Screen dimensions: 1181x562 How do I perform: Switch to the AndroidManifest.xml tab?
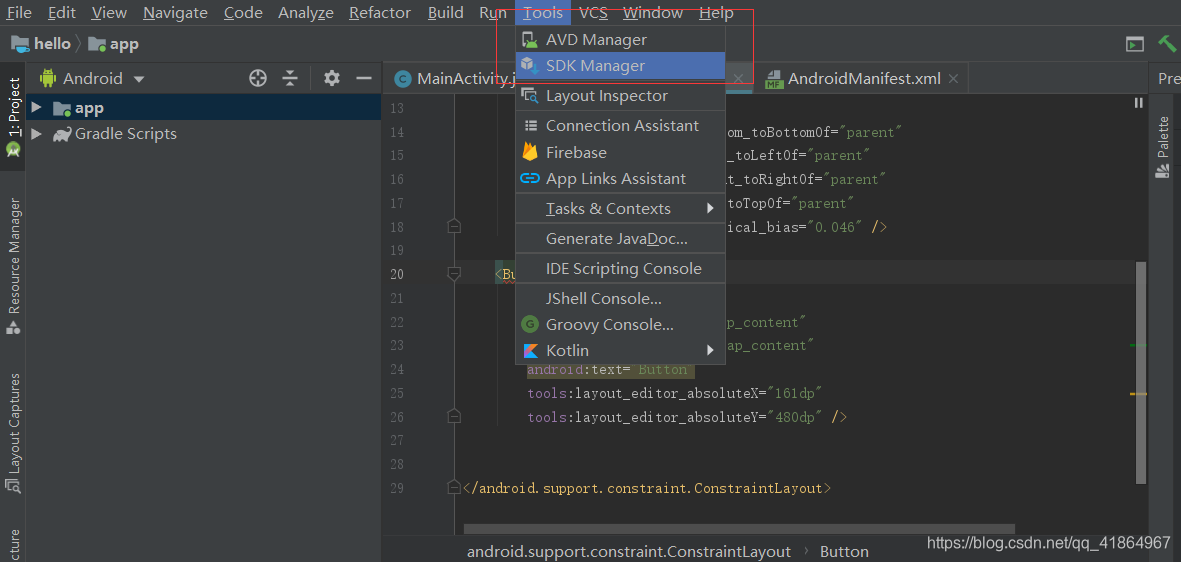point(854,78)
